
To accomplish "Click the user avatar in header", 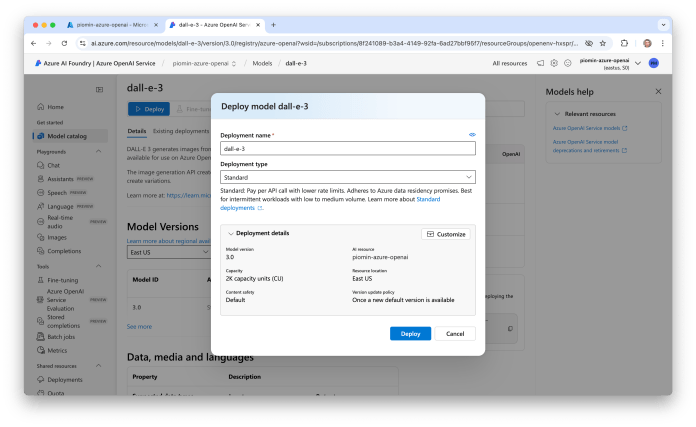I will pos(653,63).
